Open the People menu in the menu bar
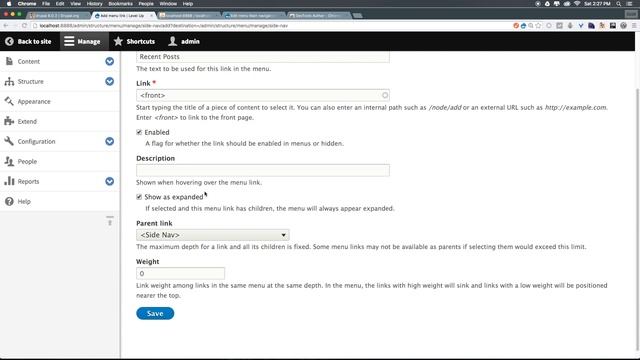 pos(146,4)
